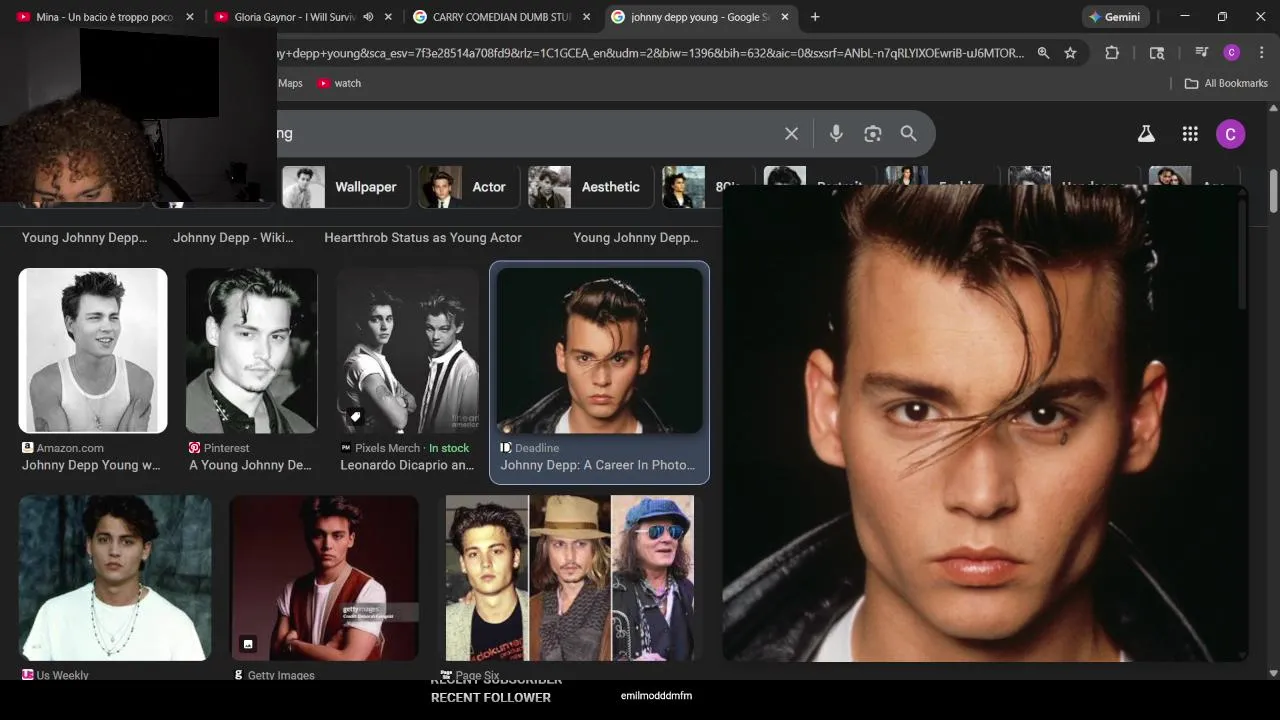The image size is (1280, 720).
Task: Open the Pinterest A Young Johnny Depp image
Action: pyautogui.click(x=252, y=350)
